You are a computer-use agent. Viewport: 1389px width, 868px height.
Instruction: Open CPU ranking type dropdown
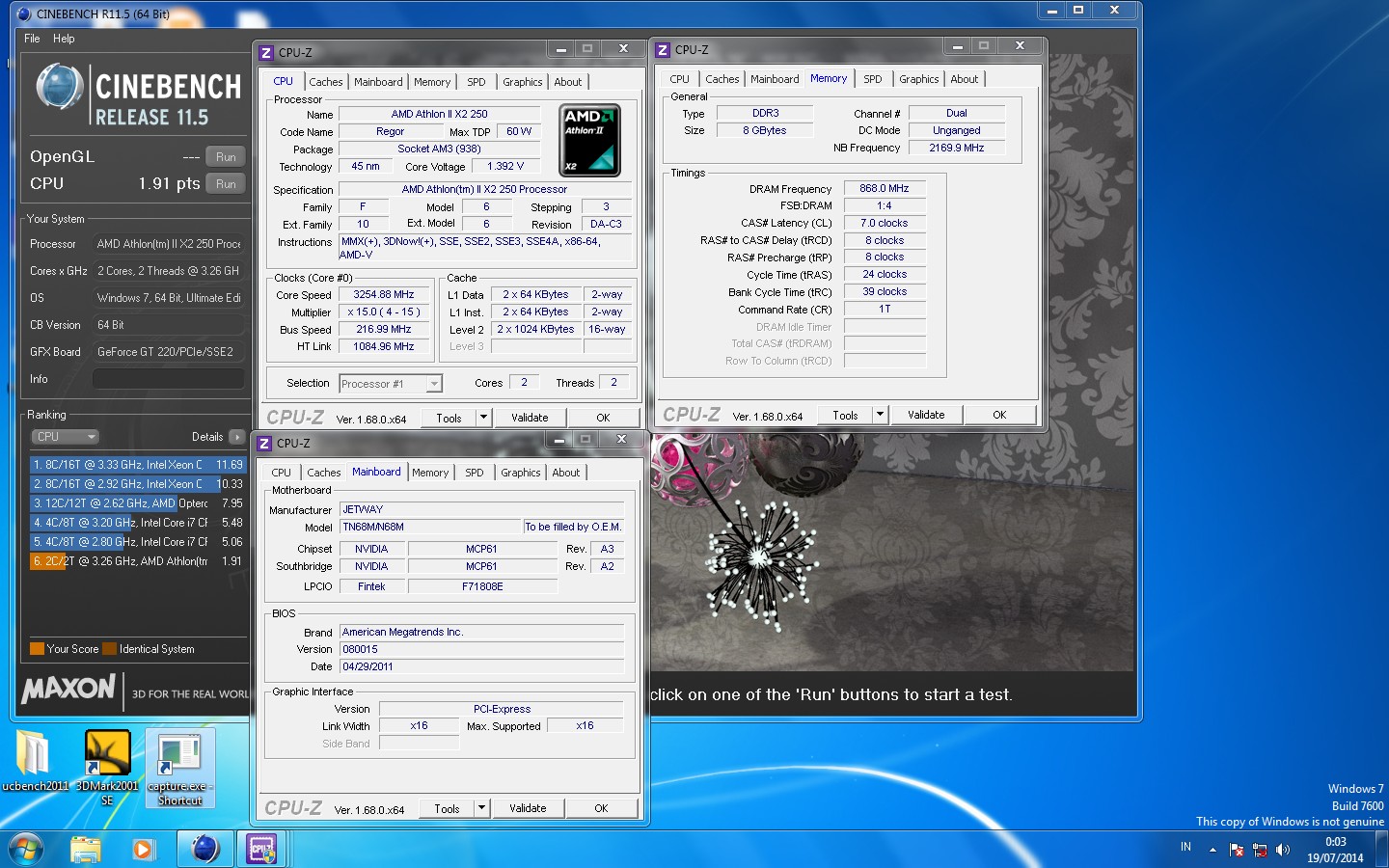point(65,437)
